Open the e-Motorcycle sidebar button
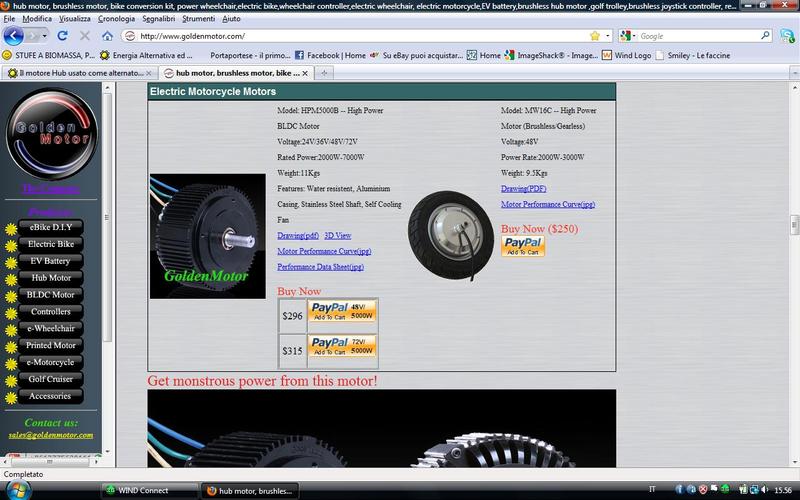 click(x=51, y=362)
